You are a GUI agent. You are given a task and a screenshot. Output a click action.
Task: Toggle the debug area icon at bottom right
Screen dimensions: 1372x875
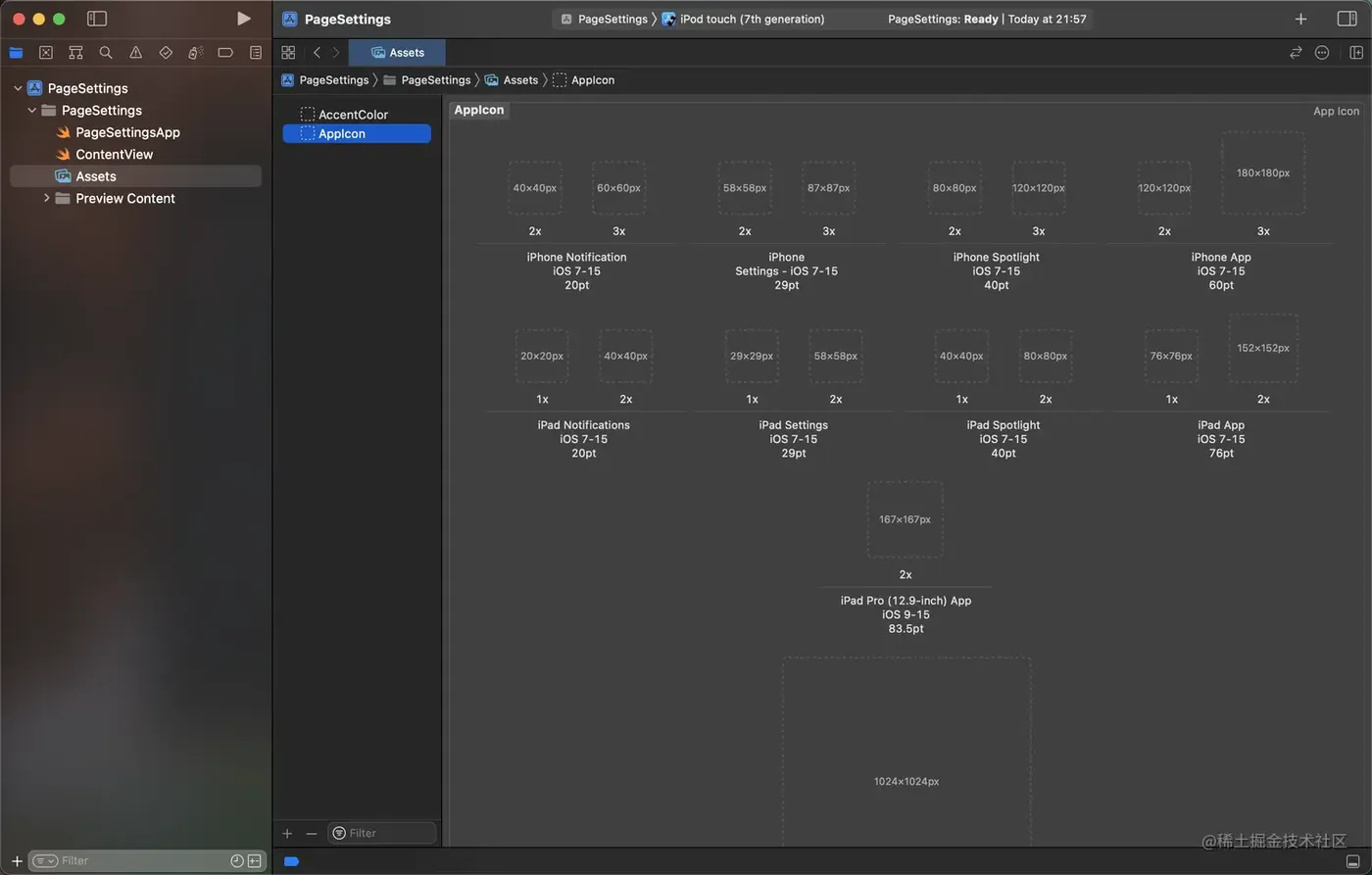[1353, 861]
